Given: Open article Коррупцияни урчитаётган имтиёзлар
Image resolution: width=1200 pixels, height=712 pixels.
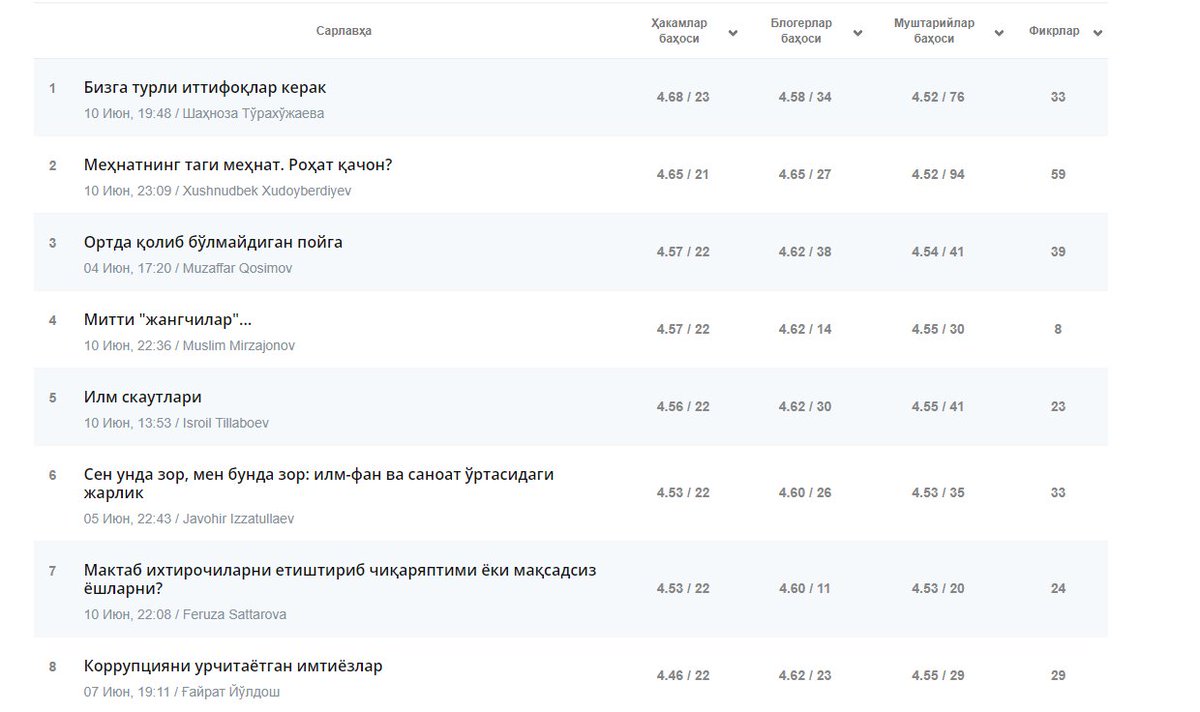Looking at the screenshot, I should click(x=233, y=666).
